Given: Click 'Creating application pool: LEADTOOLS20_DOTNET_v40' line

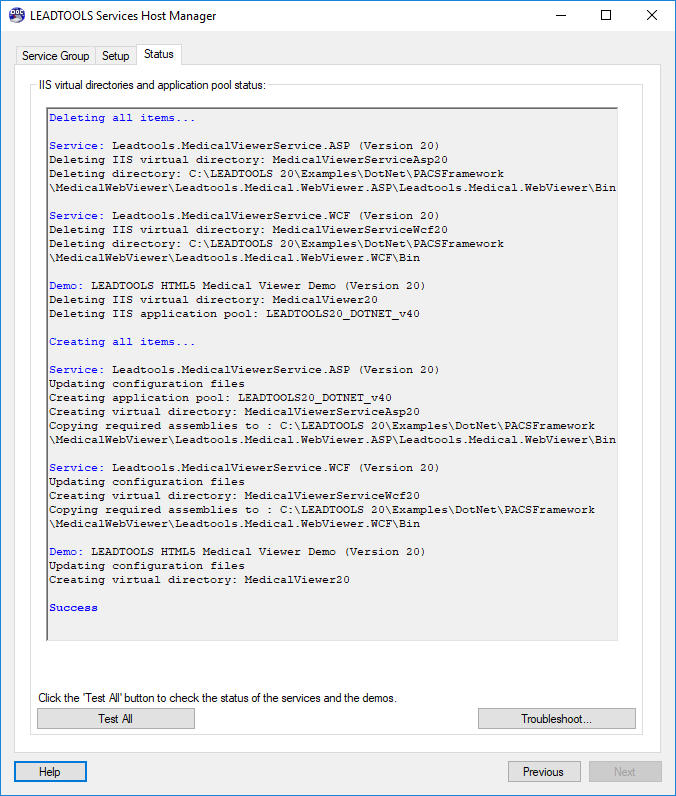Looking at the screenshot, I should [x=220, y=397].
